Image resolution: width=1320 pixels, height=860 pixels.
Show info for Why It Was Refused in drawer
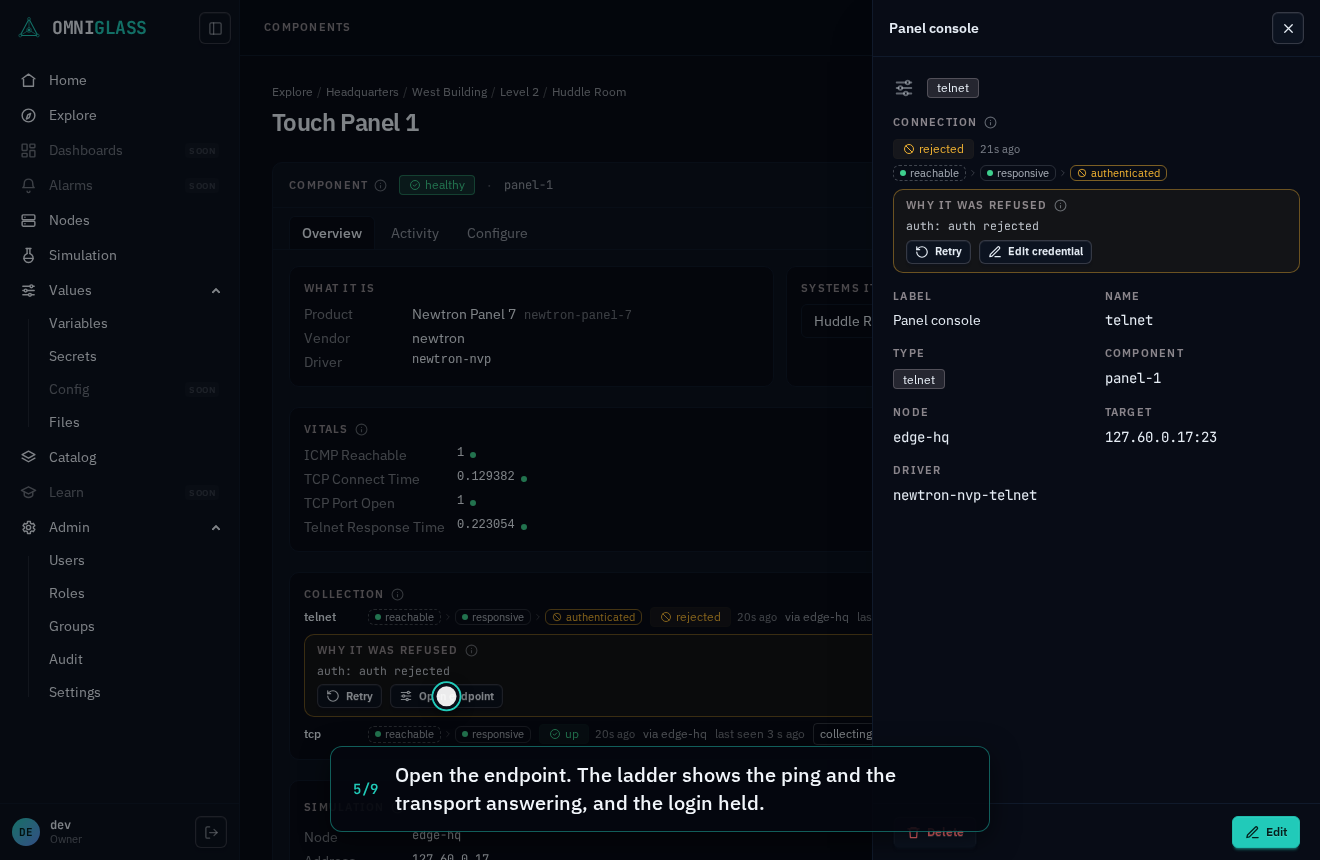1060,205
